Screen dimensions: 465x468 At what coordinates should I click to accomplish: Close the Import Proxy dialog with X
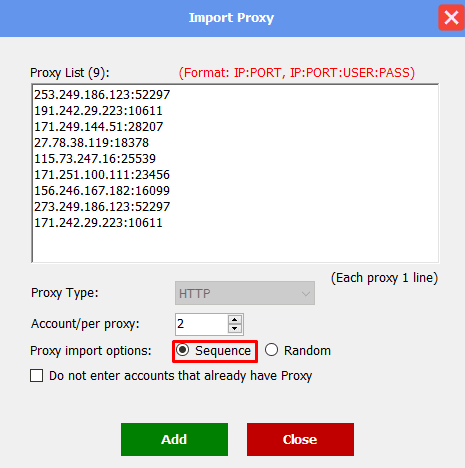click(x=451, y=17)
